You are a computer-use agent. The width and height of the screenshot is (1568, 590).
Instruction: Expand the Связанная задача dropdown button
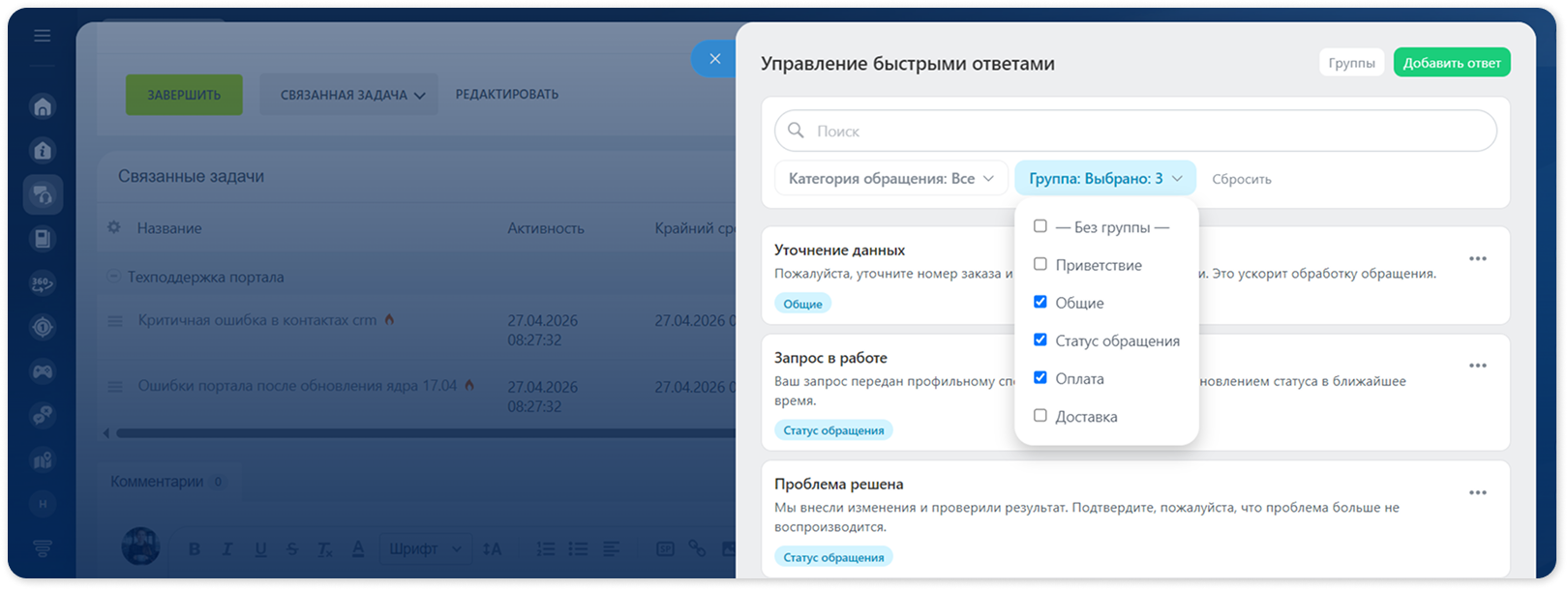point(348,95)
